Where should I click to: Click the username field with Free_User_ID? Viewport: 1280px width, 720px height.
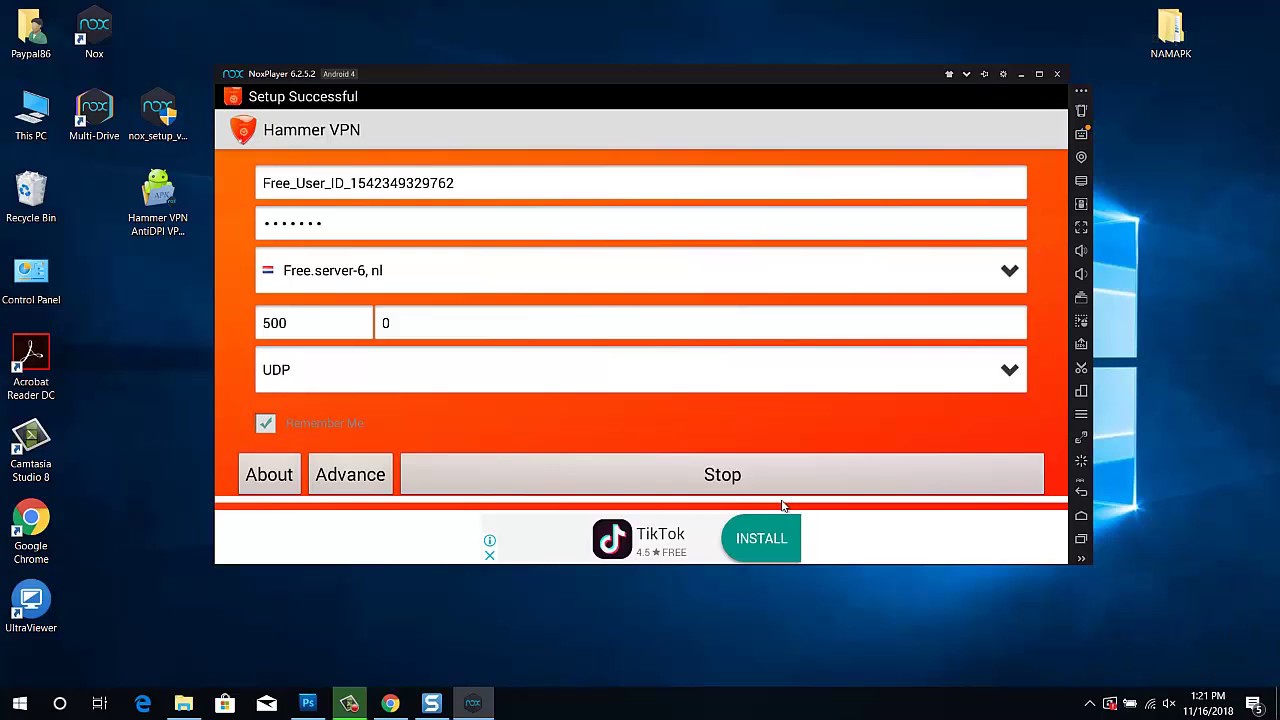pyautogui.click(x=641, y=183)
